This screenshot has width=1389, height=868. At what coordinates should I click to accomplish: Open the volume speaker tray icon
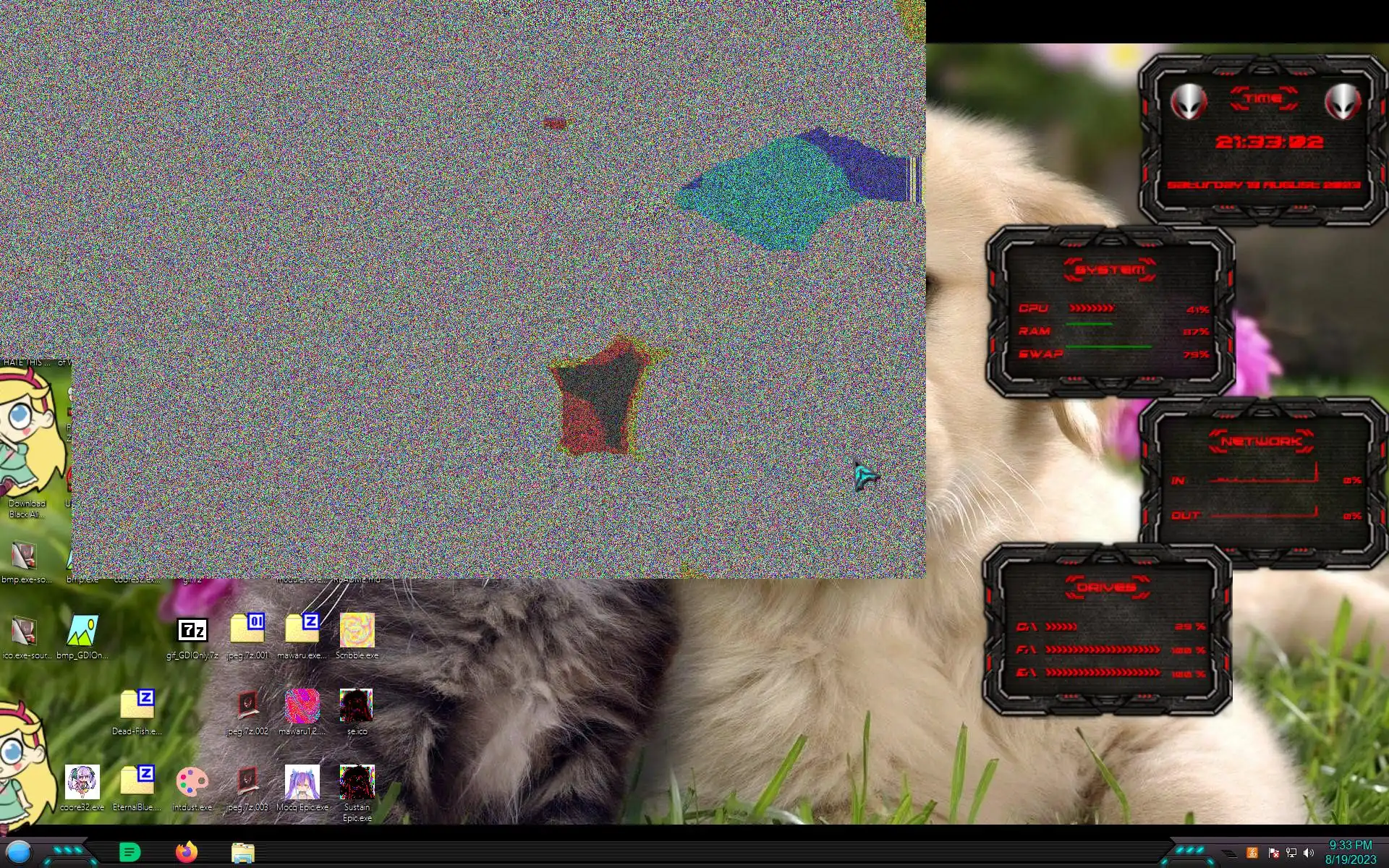pyautogui.click(x=1308, y=853)
